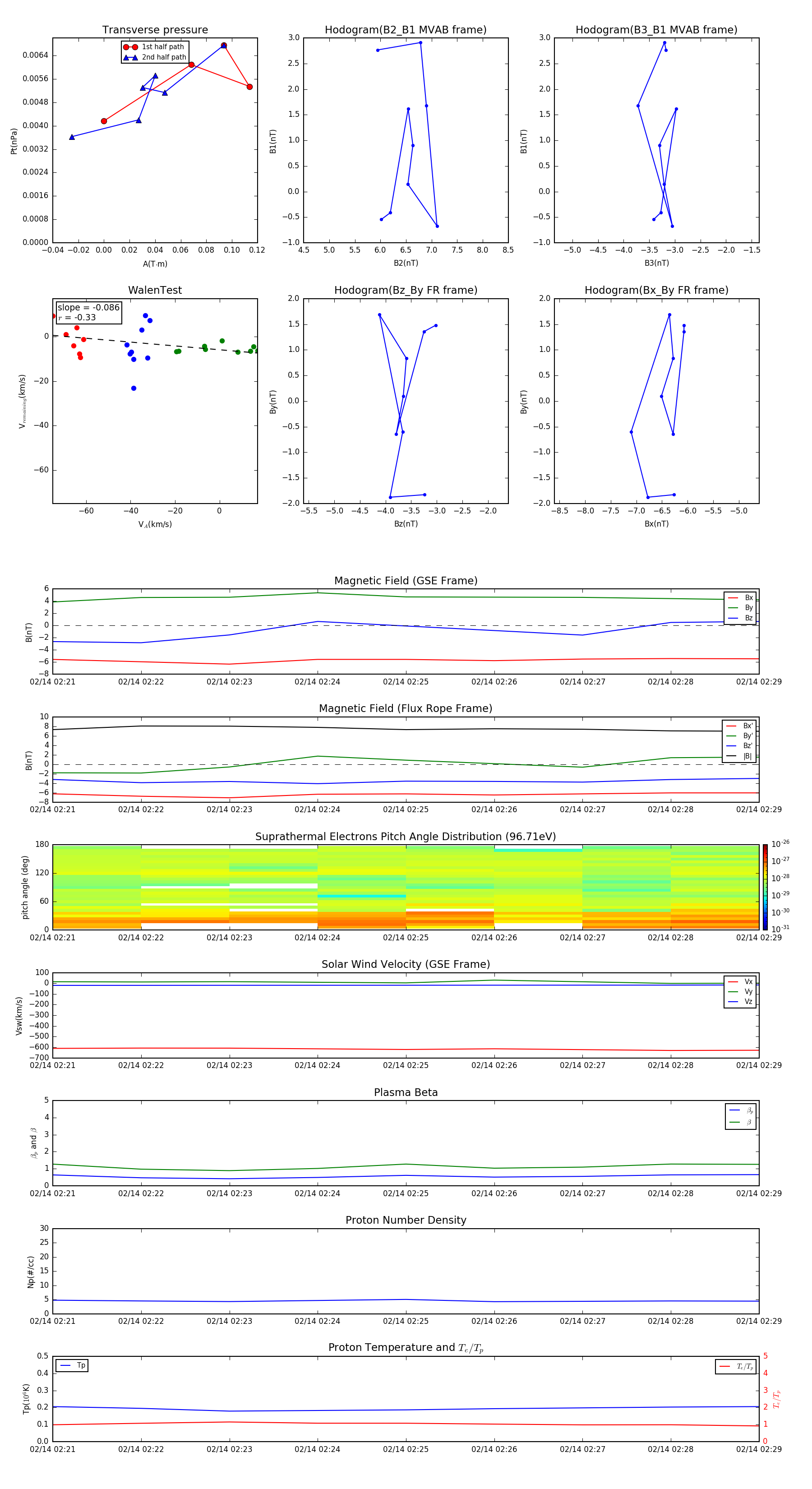Image resolution: width=812 pixels, height=1489 pixels.
Task: Select the "Hodogram(Bz_By FR frame)" title
Action: tap(406, 290)
